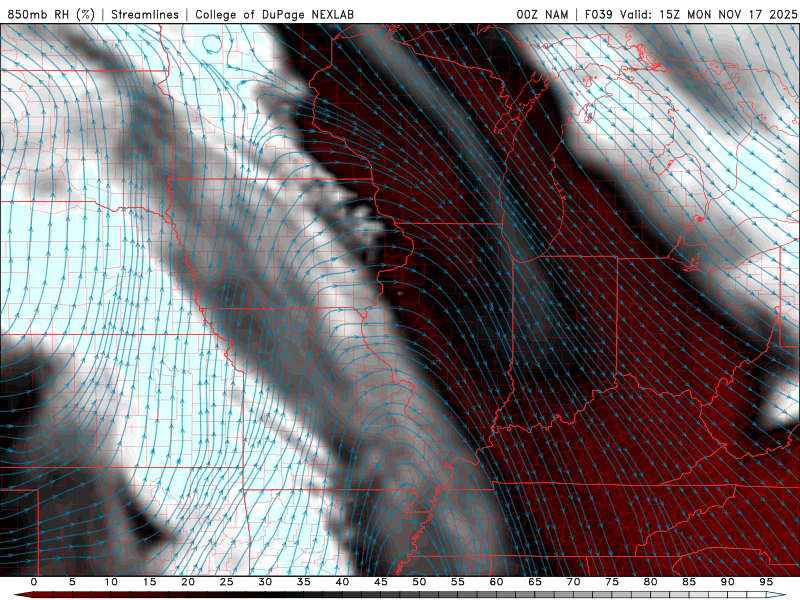
Task: Click 'Valid: 15Z MON NOV 17 2025' text
Action: (708, 14)
